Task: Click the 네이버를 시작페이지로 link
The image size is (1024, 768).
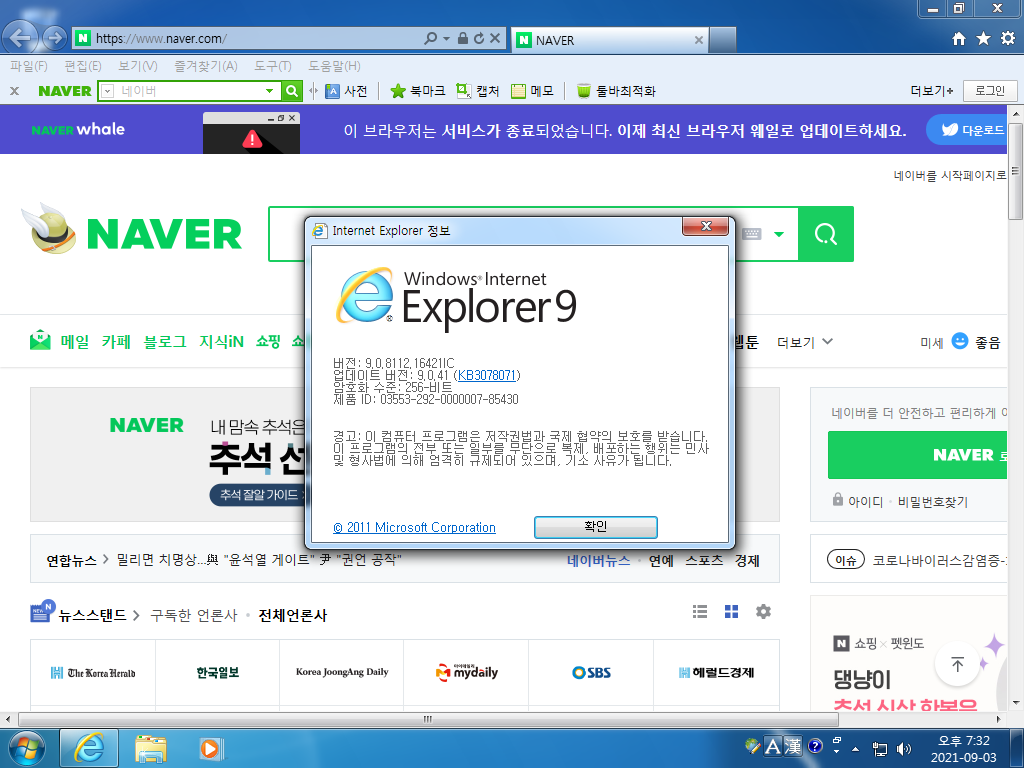Action: click(x=950, y=175)
